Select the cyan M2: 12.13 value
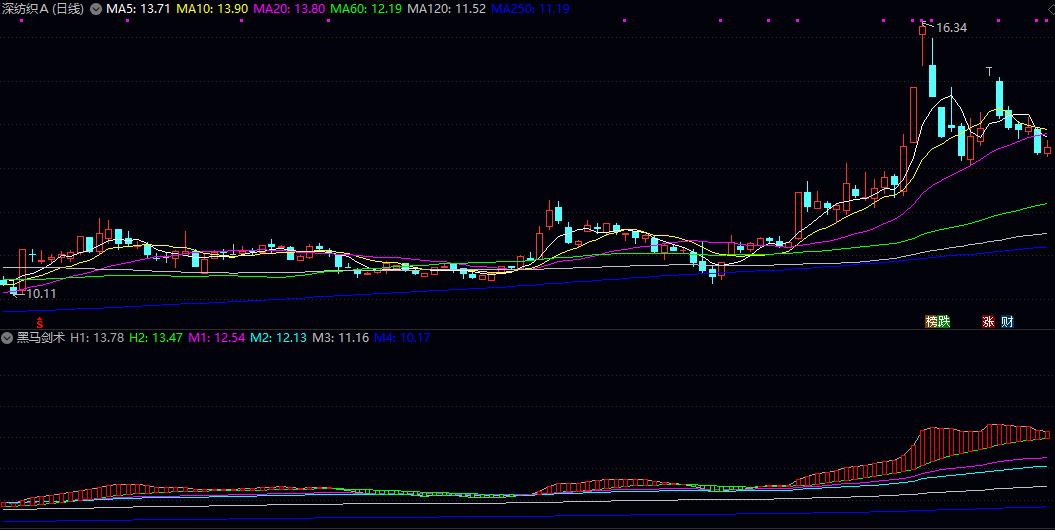The width and height of the screenshot is (1055, 530). (279, 337)
